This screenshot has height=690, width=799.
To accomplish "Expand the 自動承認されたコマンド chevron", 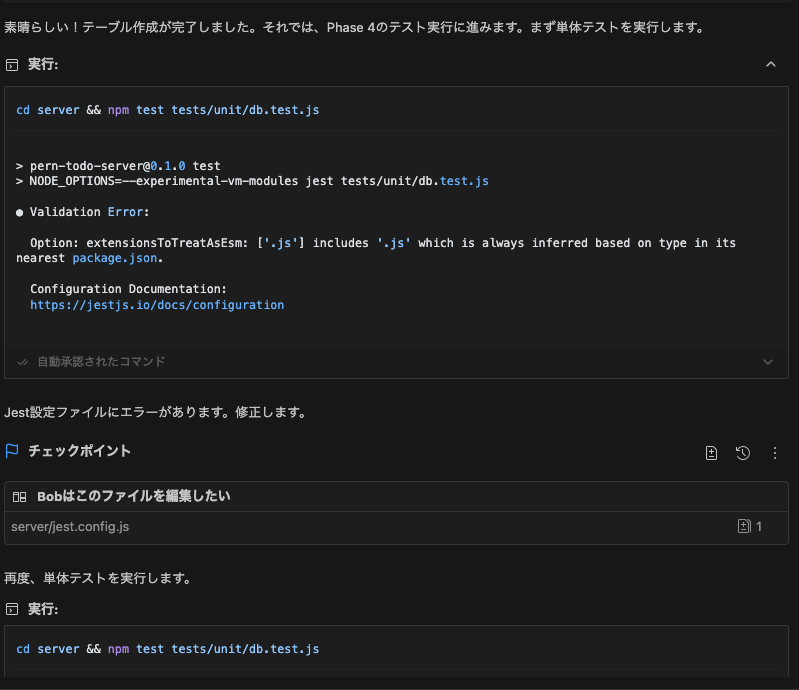I will click(768, 362).
